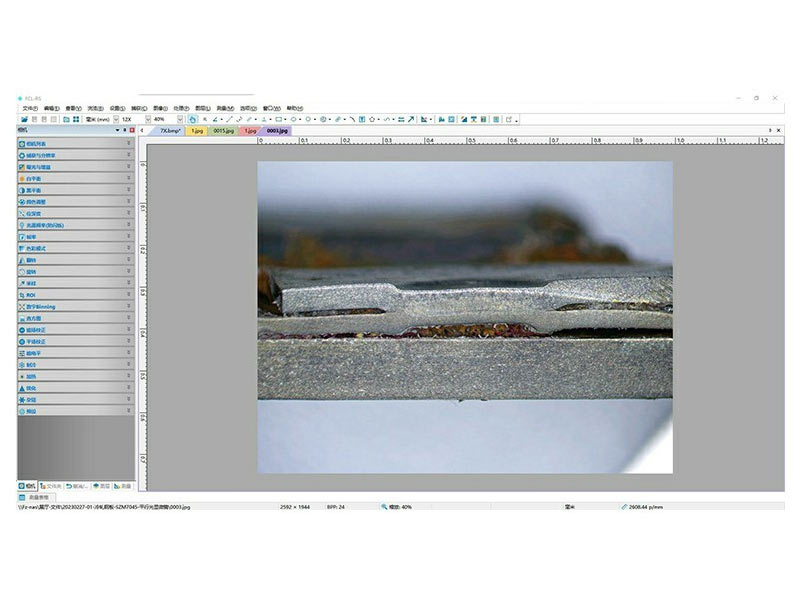Open the 帮助 menu

click(x=294, y=108)
